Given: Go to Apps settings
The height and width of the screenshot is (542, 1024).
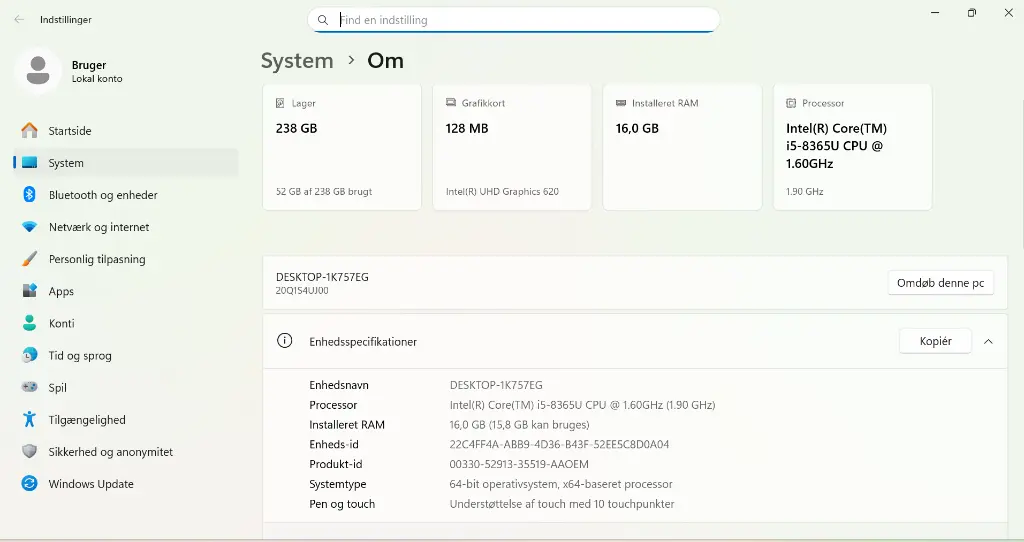Looking at the screenshot, I should click(61, 291).
